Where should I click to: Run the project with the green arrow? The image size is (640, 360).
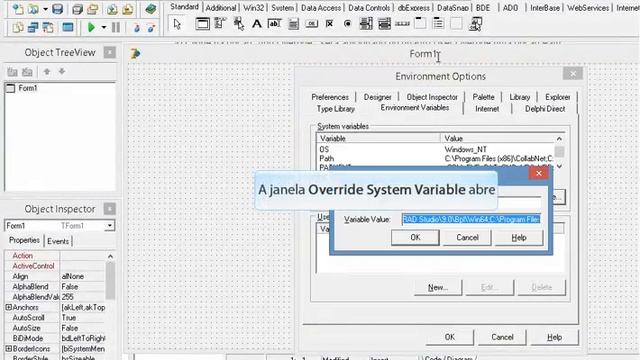91,28
